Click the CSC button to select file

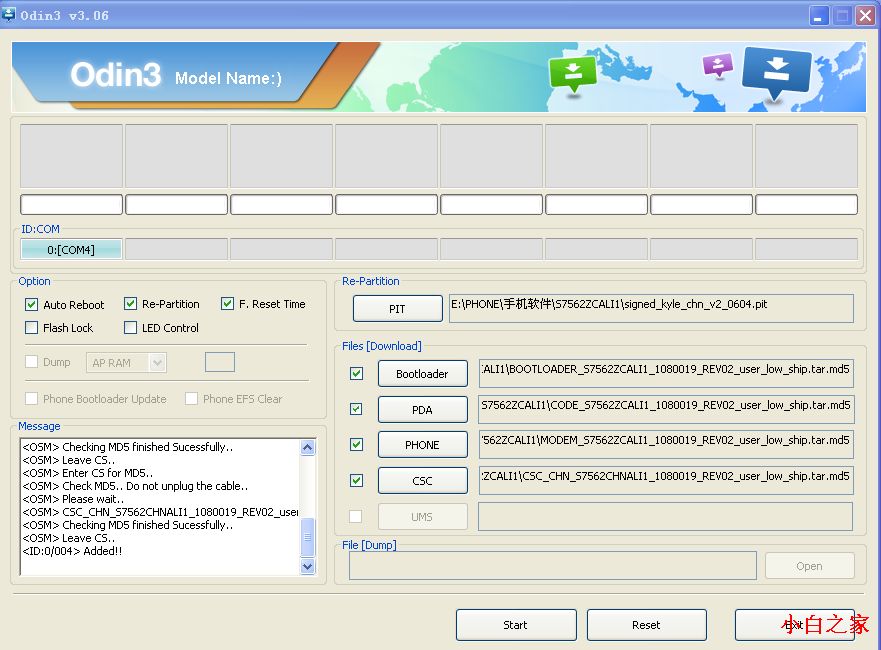pyautogui.click(x=423, y=480)
